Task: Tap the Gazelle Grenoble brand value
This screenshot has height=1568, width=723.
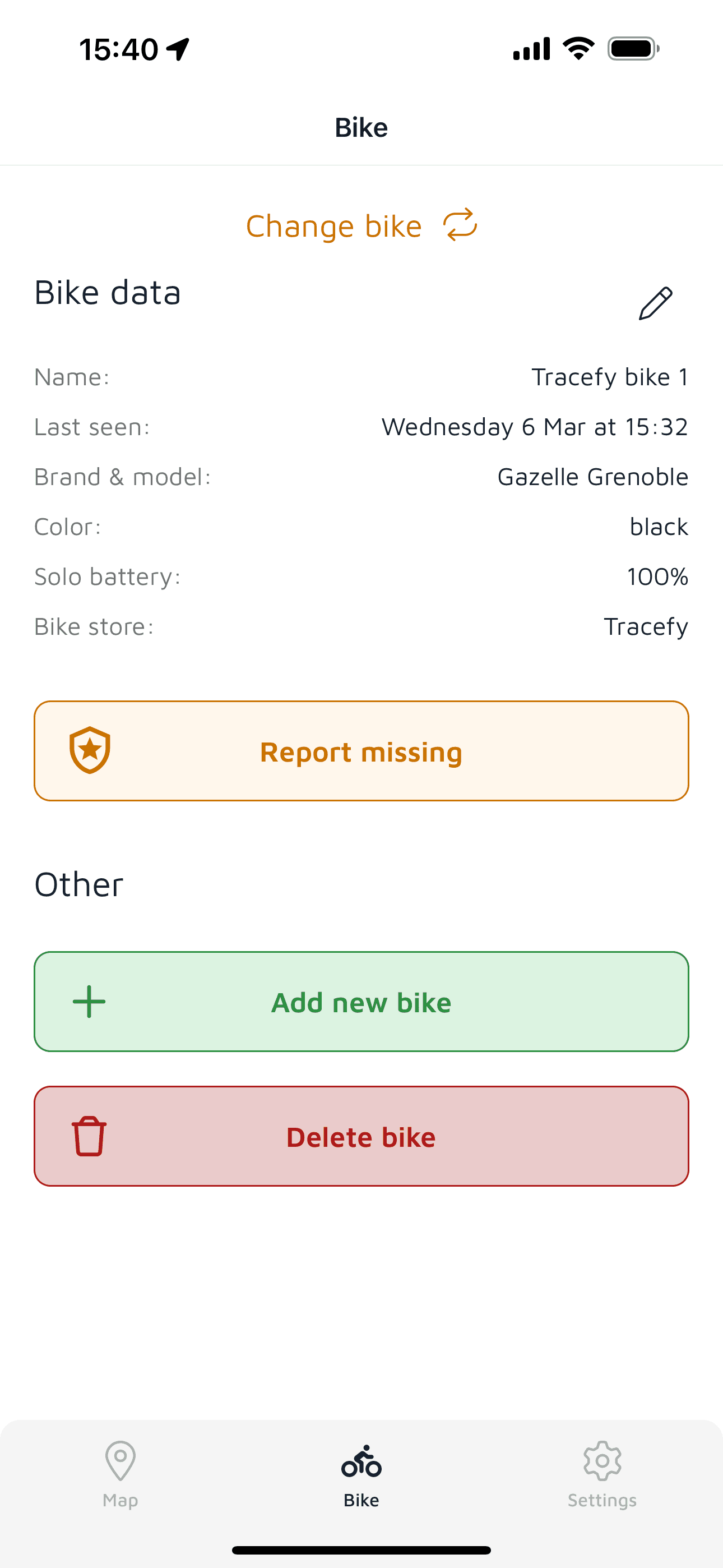Action: [x=592, y=477]
